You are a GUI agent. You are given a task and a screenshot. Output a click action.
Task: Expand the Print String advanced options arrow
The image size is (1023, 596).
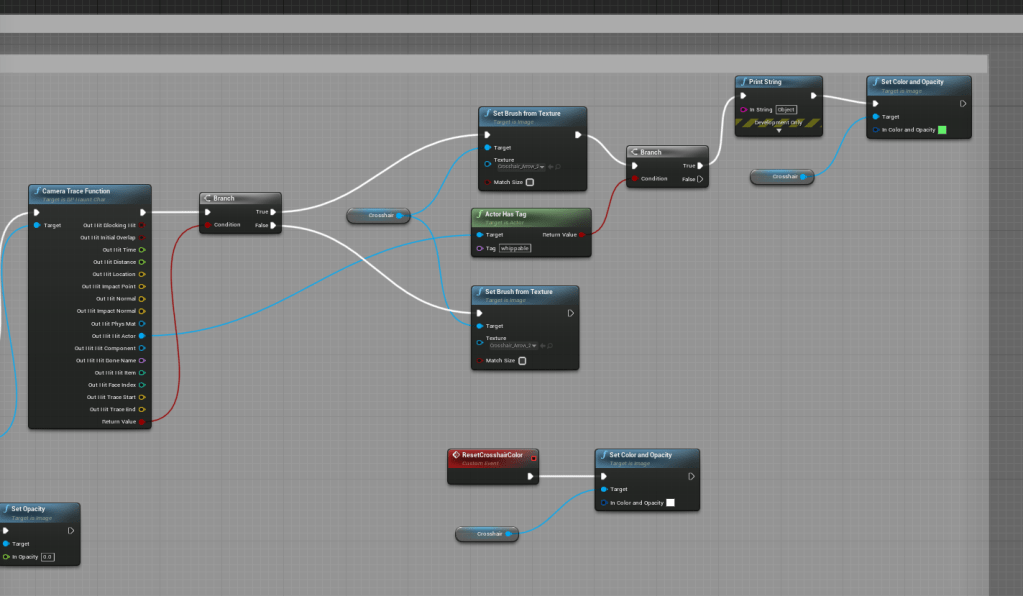click(x=778, y=131)
